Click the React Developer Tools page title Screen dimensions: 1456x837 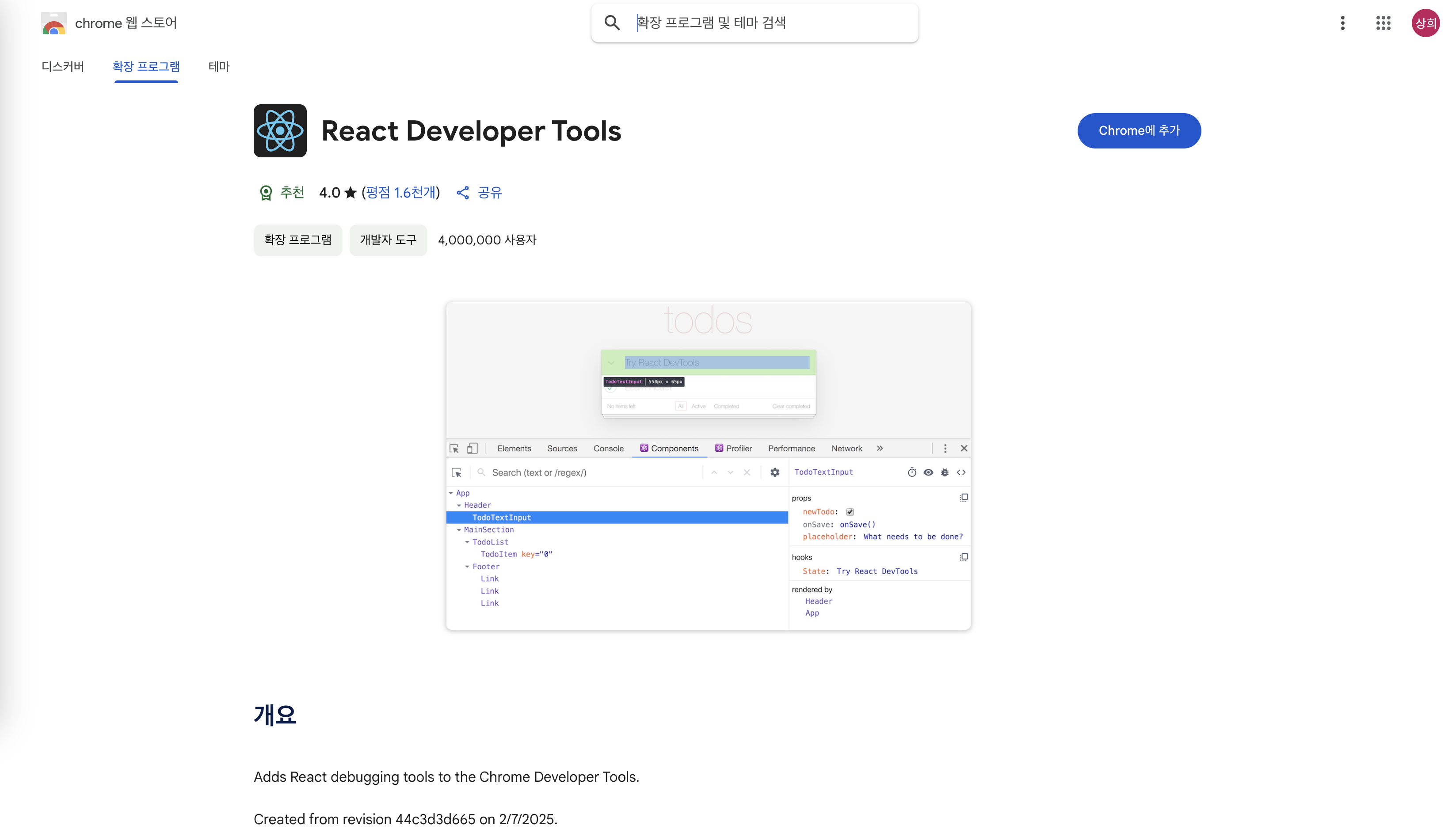471,130
